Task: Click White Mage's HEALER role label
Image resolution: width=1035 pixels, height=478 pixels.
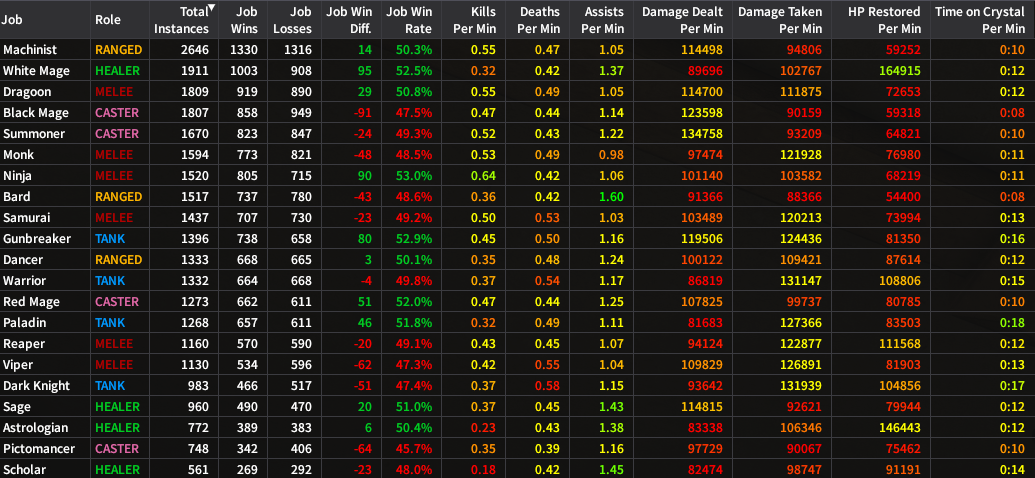Action: coord(117,71)
